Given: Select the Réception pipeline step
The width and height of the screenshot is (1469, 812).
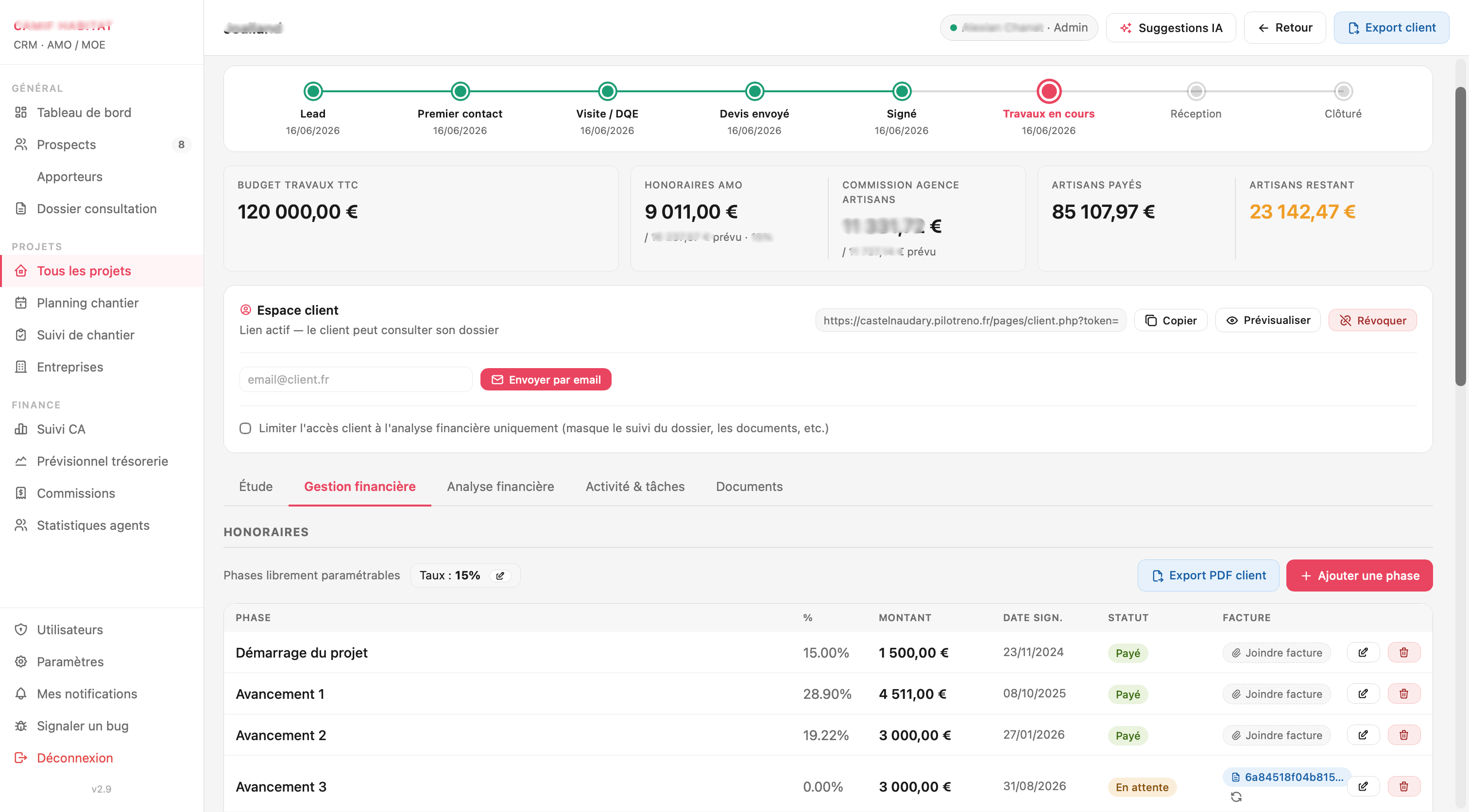Looking at the screenshot, I should pyautogui.click(x=1196, y=91).
